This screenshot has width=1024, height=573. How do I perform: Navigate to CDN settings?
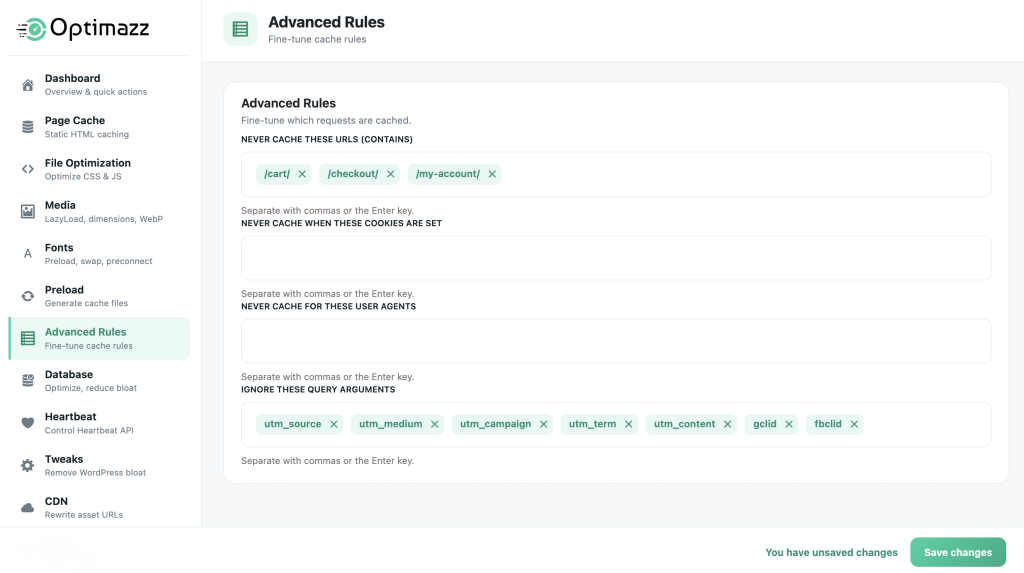tap(99, 508)
